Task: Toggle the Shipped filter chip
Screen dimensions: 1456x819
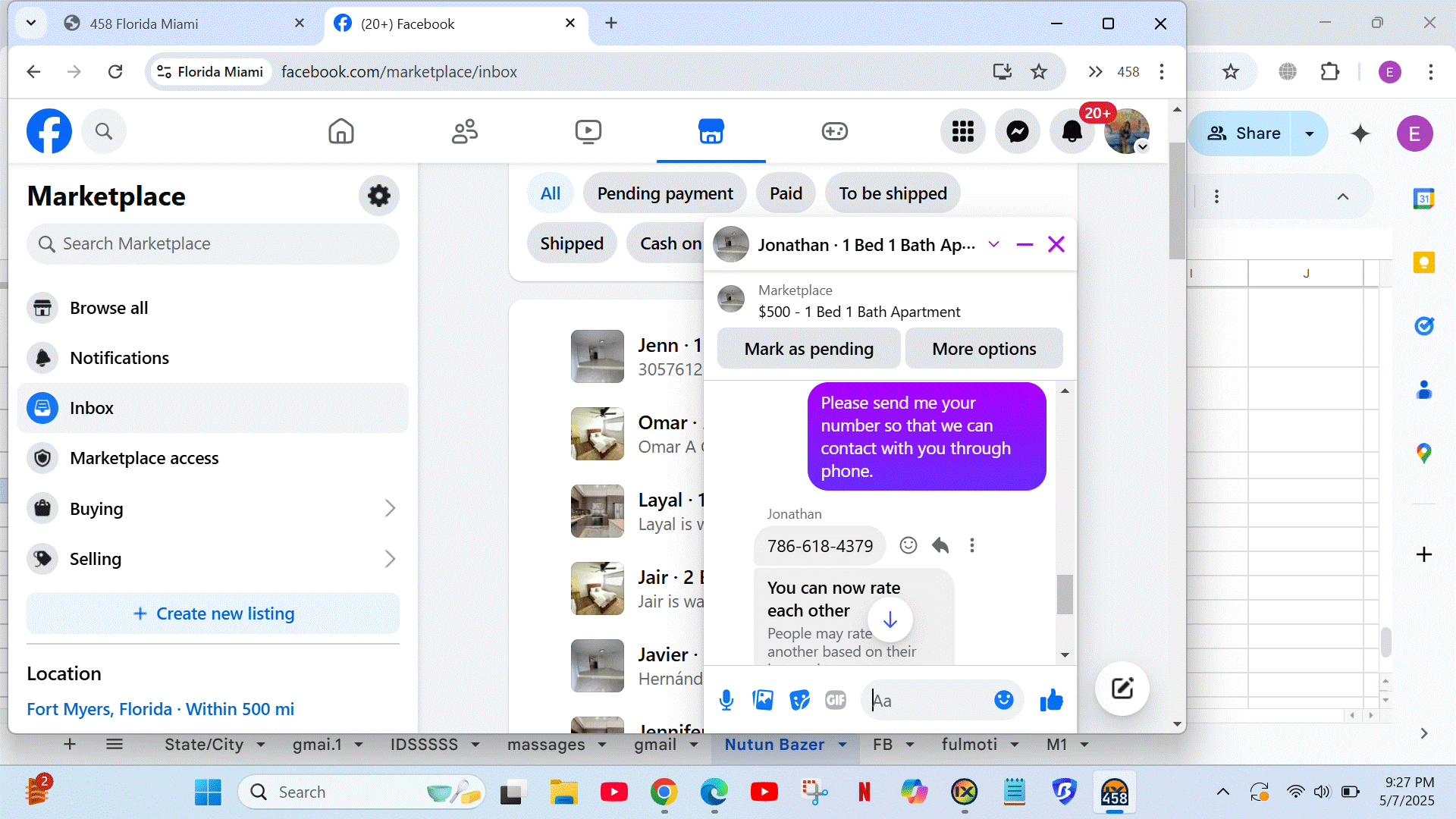Action: (x=571, y=243)
